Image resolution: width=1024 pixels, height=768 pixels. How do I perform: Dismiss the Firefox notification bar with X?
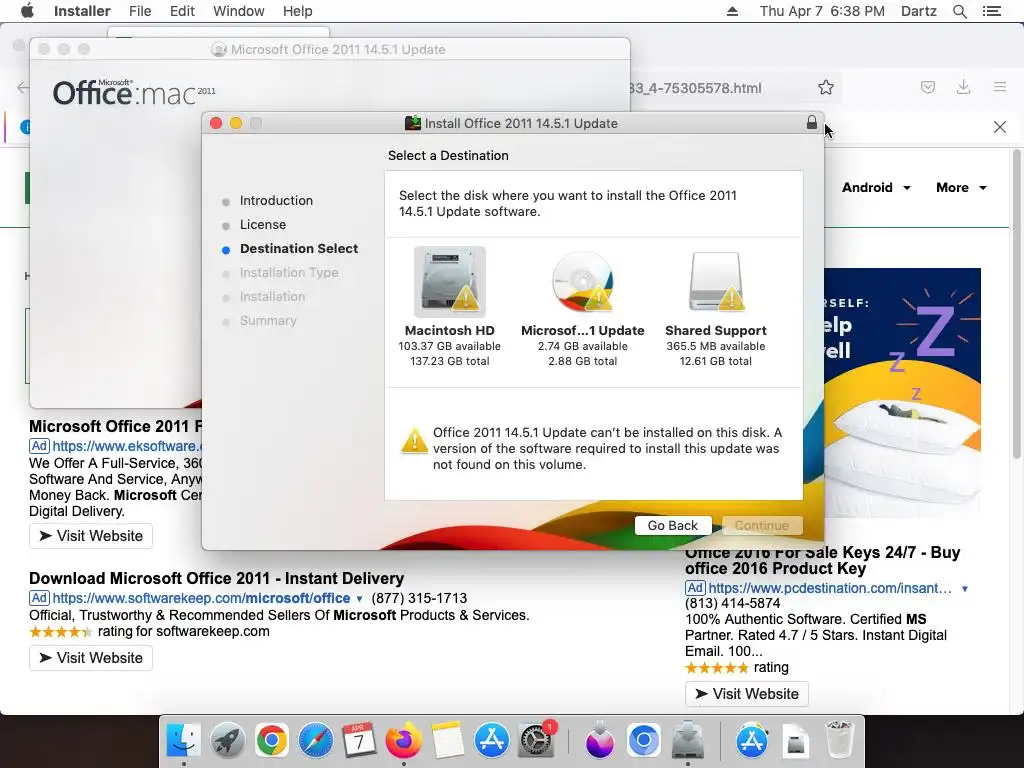(999, 127)
